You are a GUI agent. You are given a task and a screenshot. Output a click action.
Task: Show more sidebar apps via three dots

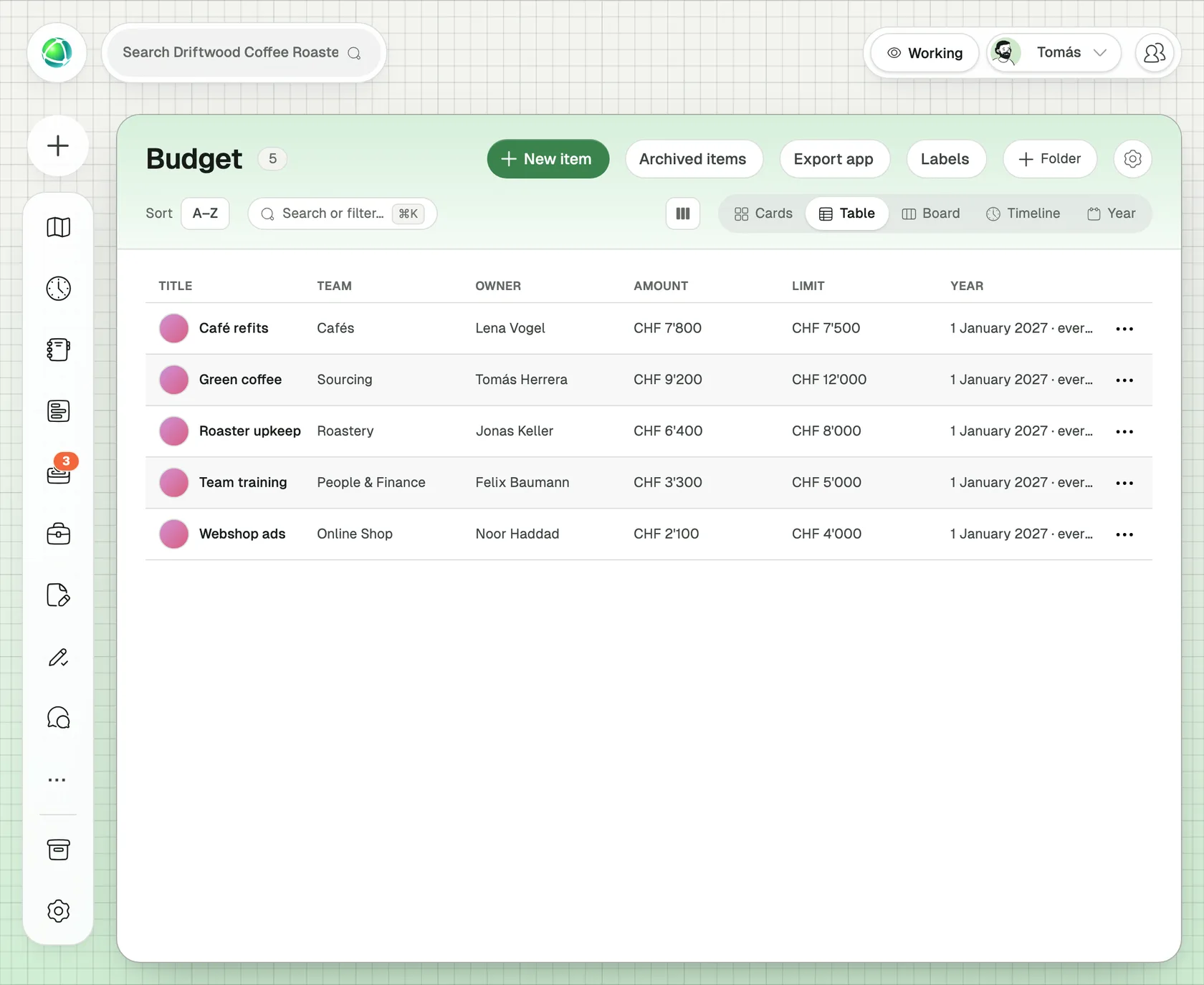[57, 779]
